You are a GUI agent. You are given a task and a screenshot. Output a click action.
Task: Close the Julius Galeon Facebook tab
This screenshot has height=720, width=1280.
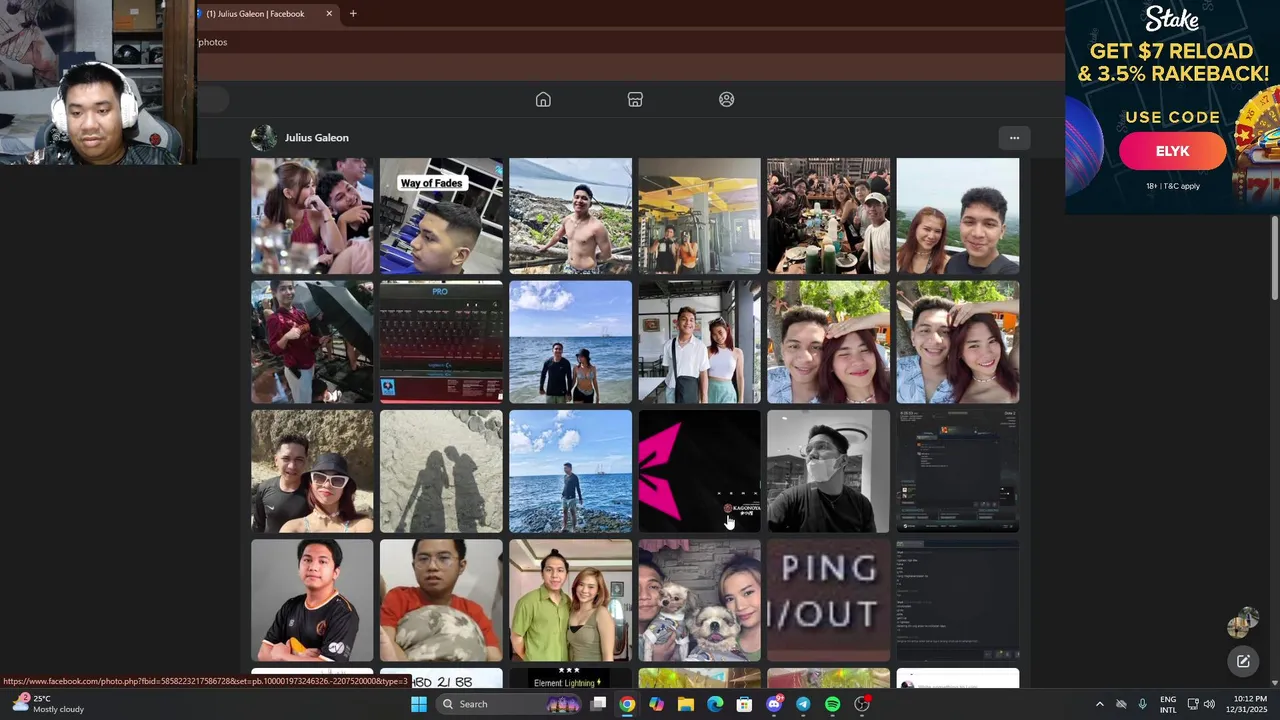(x=329, y=14)
